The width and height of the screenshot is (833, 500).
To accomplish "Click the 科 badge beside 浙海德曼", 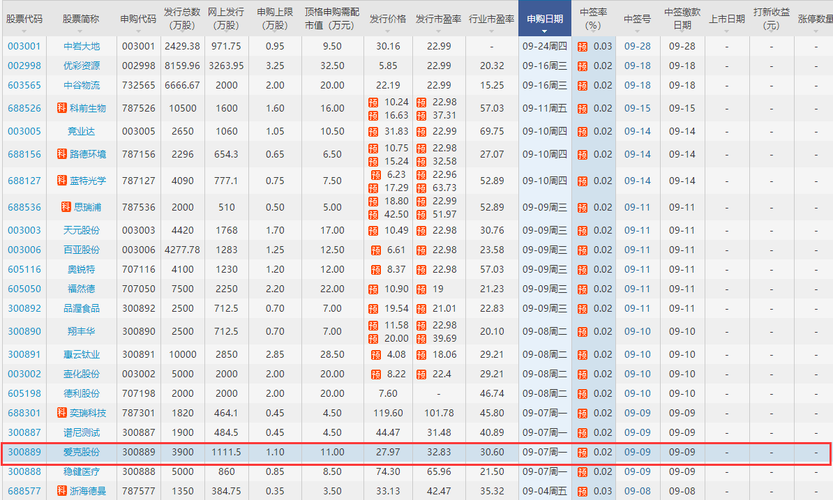I will [62, 491].
